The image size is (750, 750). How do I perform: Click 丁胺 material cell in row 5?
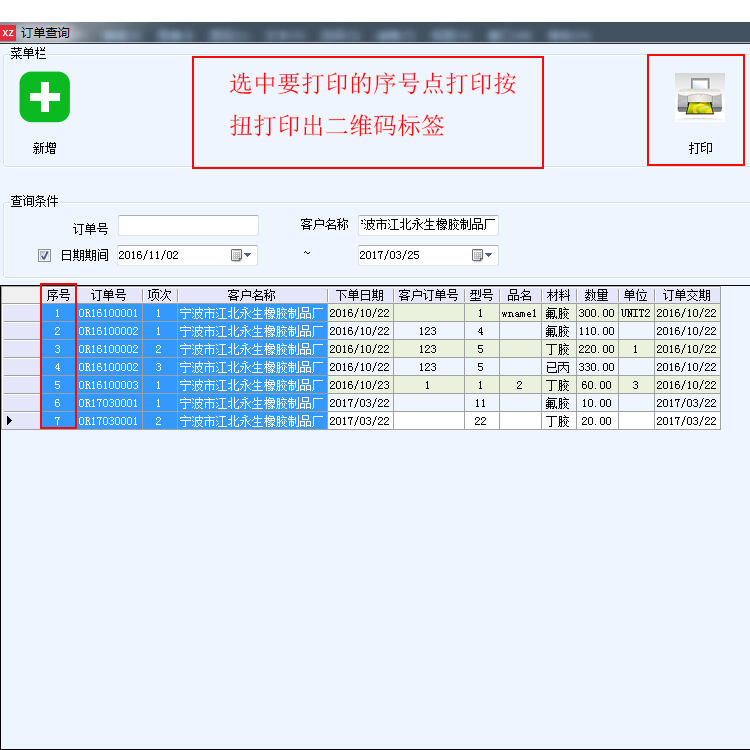(x=559, y=385)
